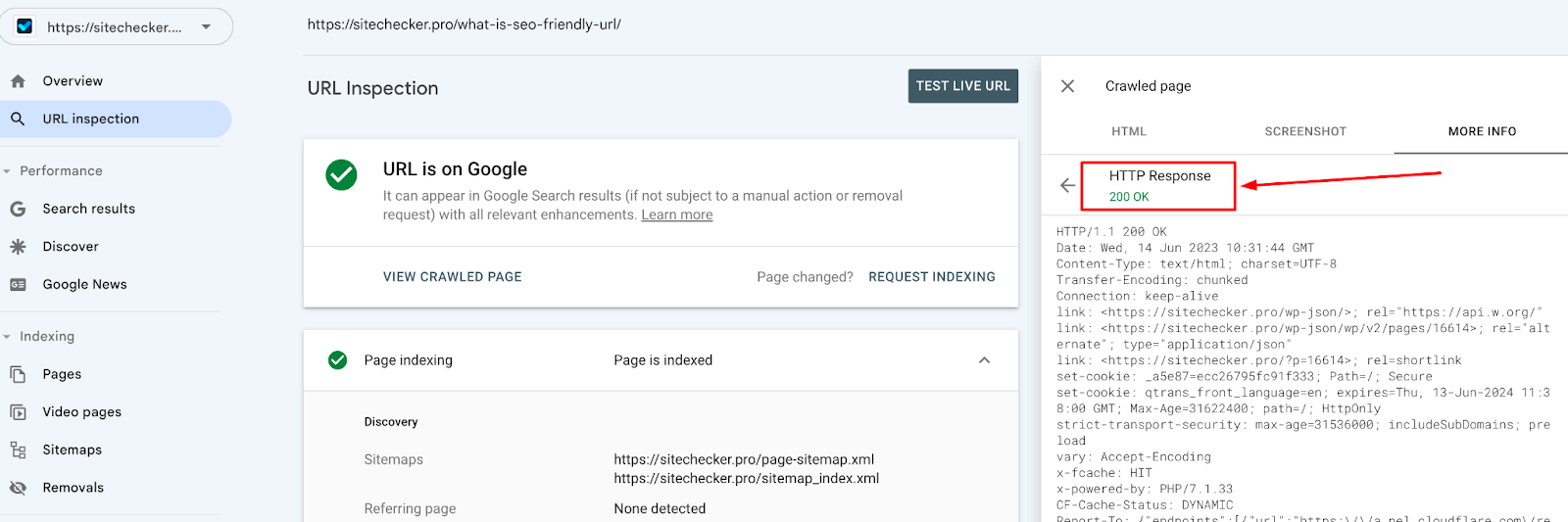This screenshot has height=522, width=1568.
Task: Click the Overview home icon
Action: pos(18,81)
